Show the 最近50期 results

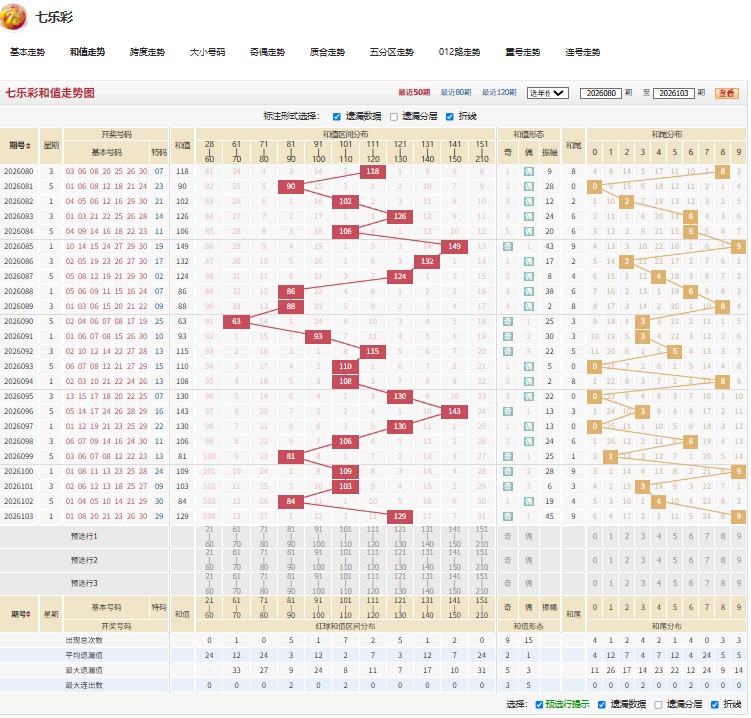click(x=414, y=92)
